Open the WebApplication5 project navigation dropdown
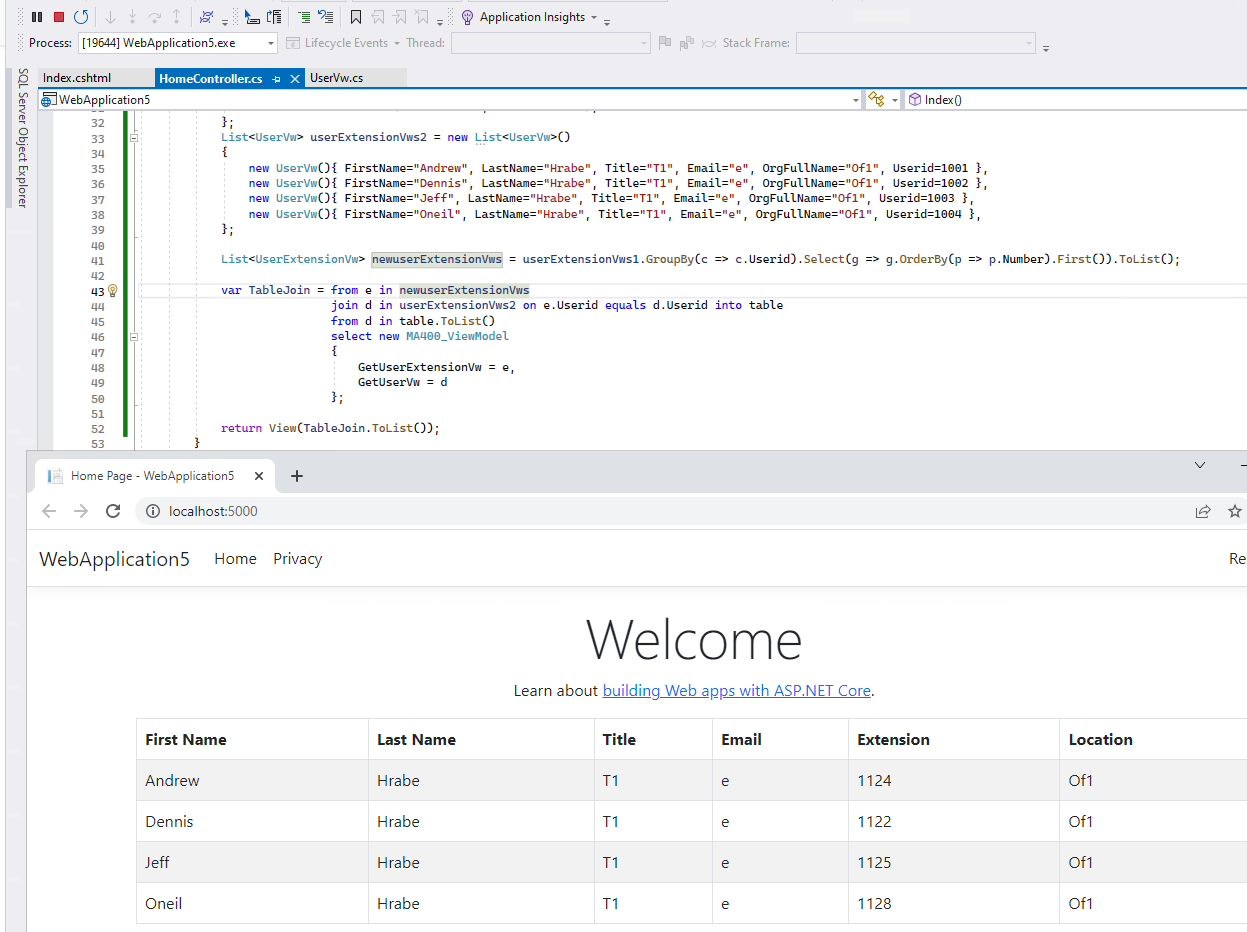 pyautogui.click(x=856, y=100)
